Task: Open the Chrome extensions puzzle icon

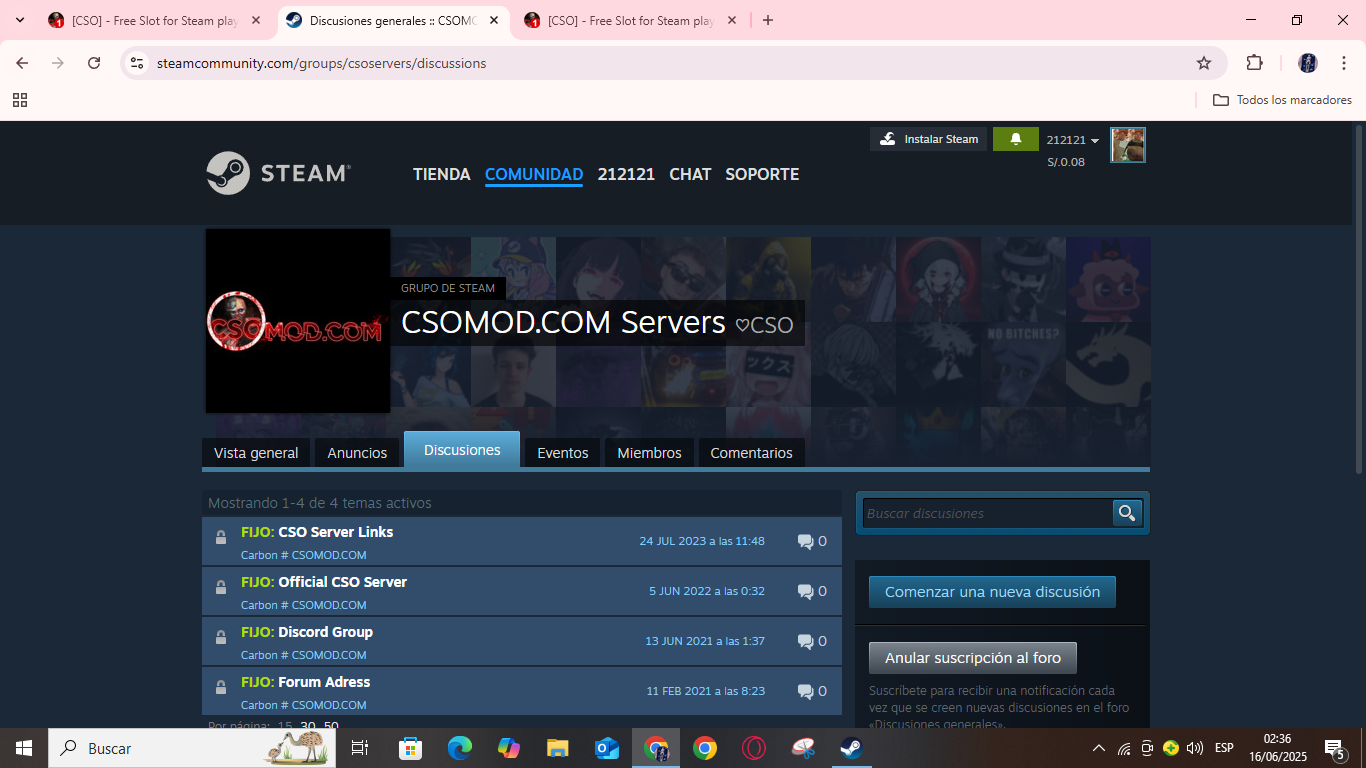Action: (x=1254, y=63)
